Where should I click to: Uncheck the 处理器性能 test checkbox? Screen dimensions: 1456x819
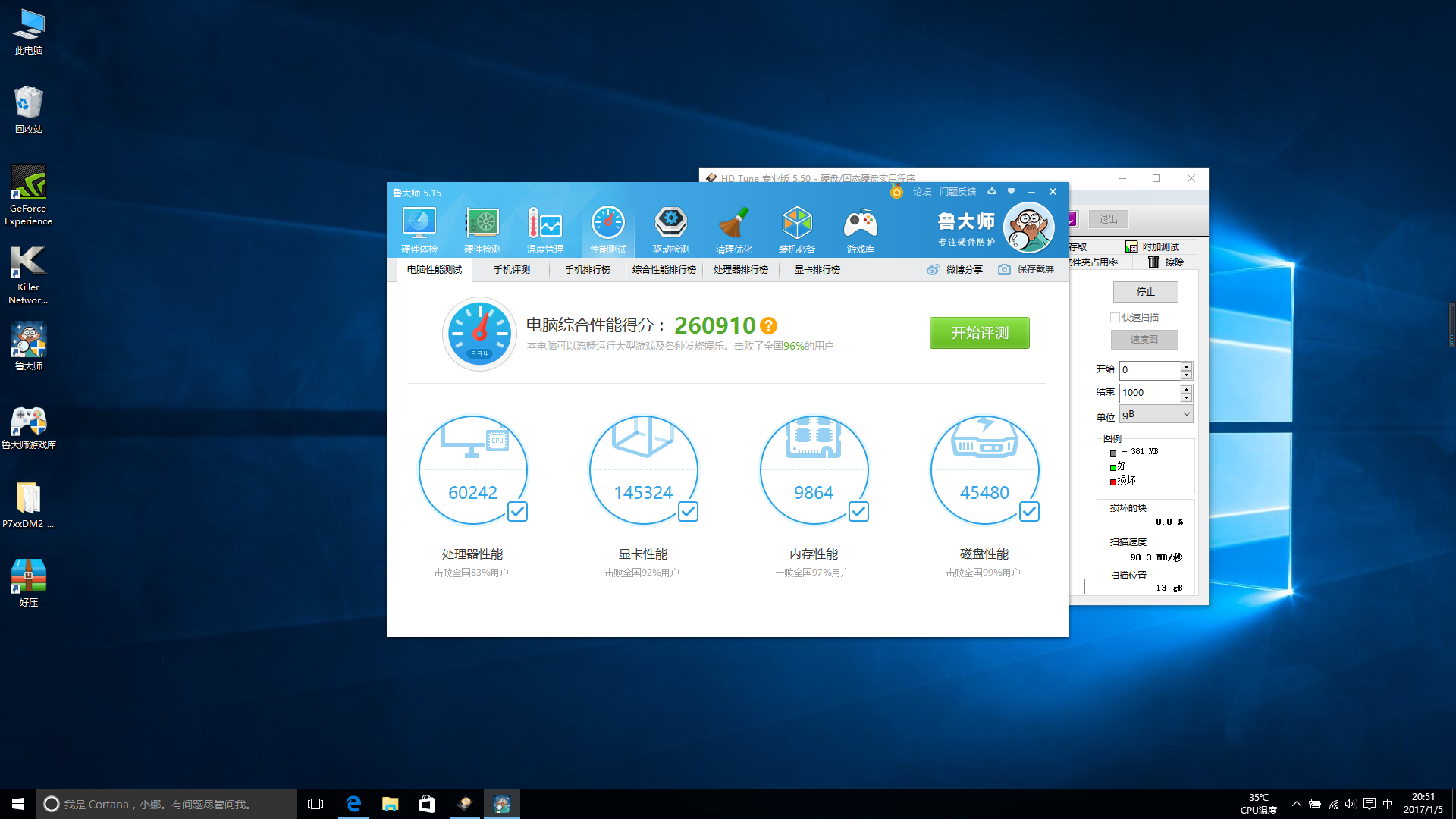(517, 512)
